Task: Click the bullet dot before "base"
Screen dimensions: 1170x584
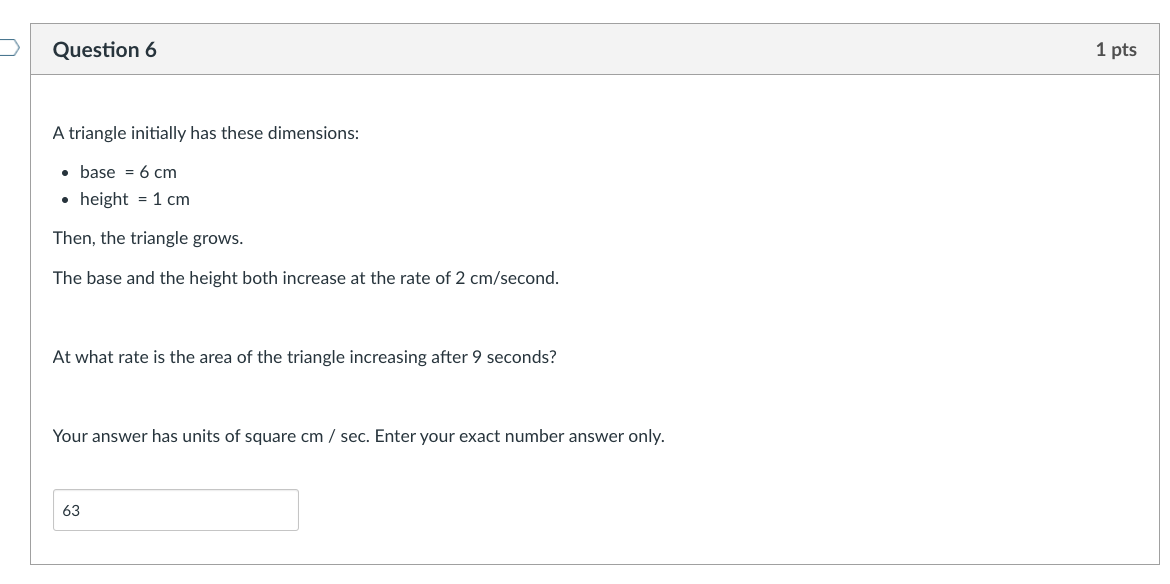Action: pyautogui.click(x=65, y=173)
